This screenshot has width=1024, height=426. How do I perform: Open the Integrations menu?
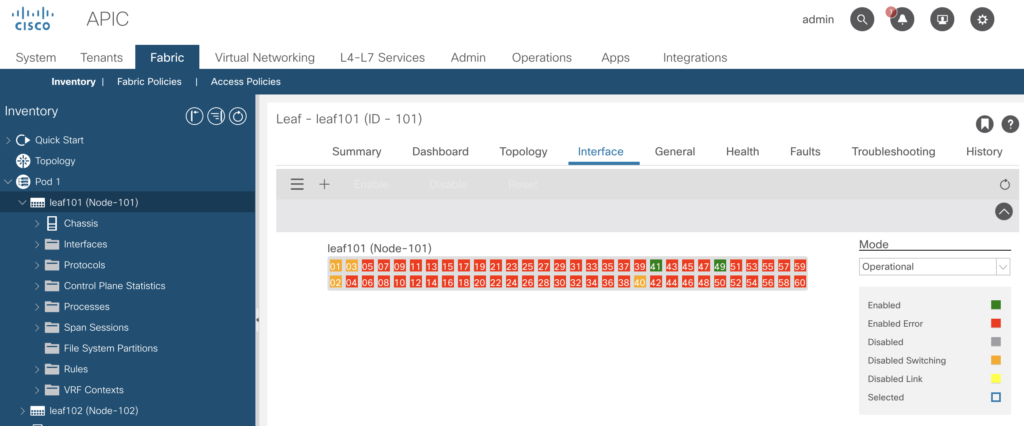point(695,57)
